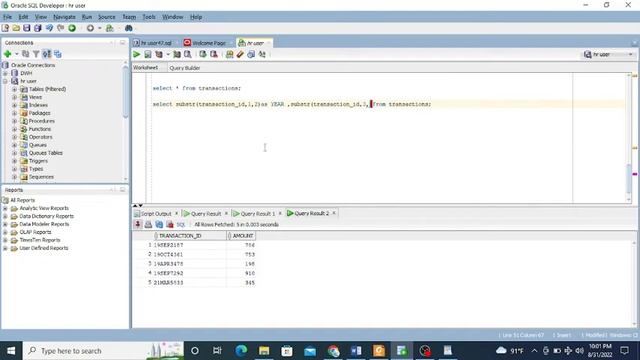The image size is (640, 360).
Task: Open Word from the taskbar
Action: [x=356, y=351]
